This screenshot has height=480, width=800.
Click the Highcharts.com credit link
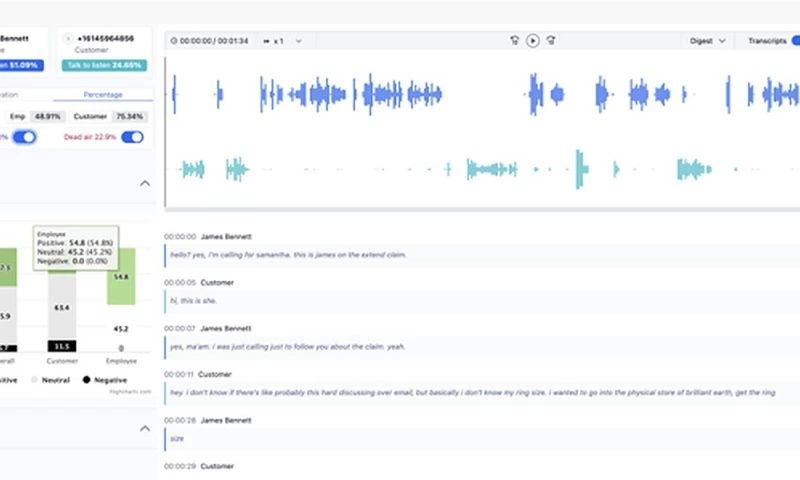[x=131, y=392]
